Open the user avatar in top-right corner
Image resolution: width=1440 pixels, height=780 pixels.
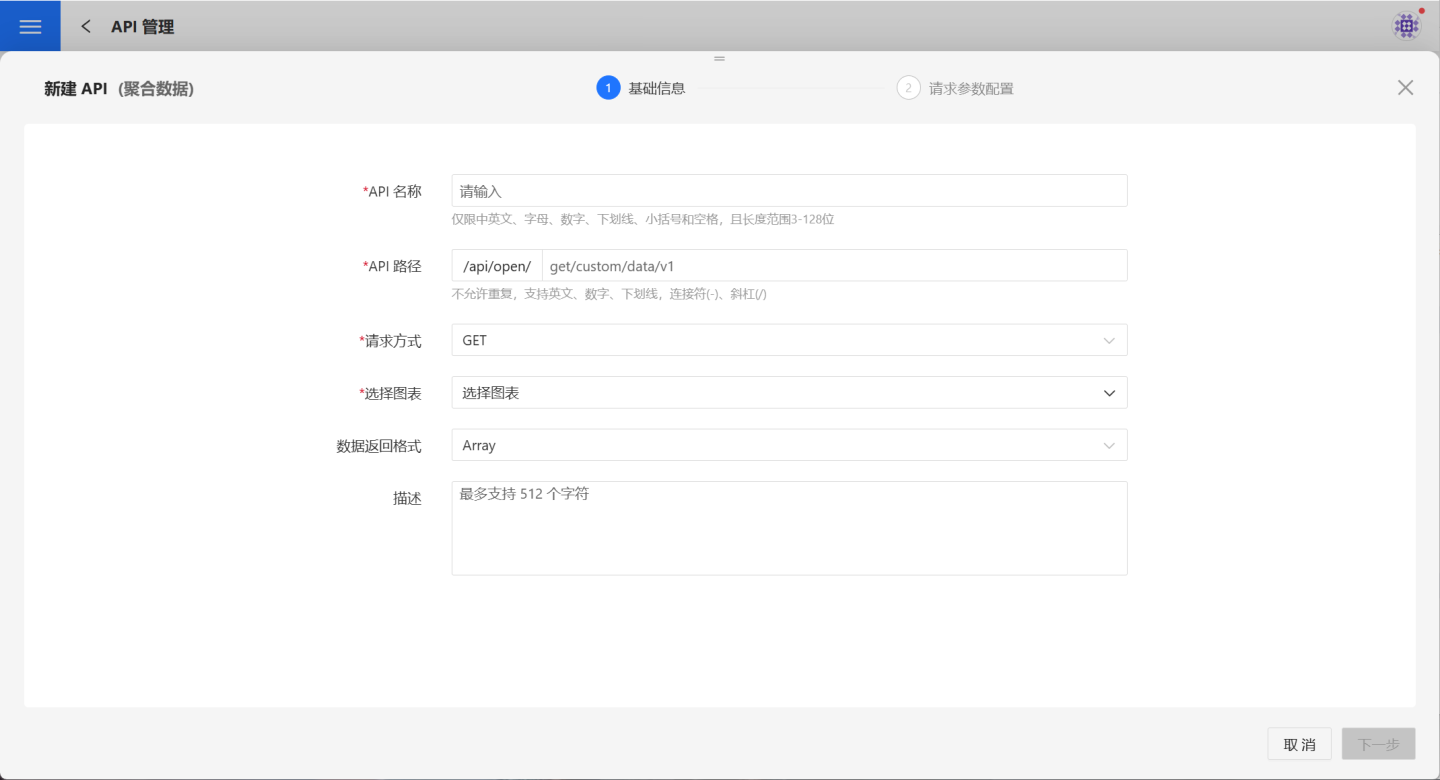pos(1406,26)
